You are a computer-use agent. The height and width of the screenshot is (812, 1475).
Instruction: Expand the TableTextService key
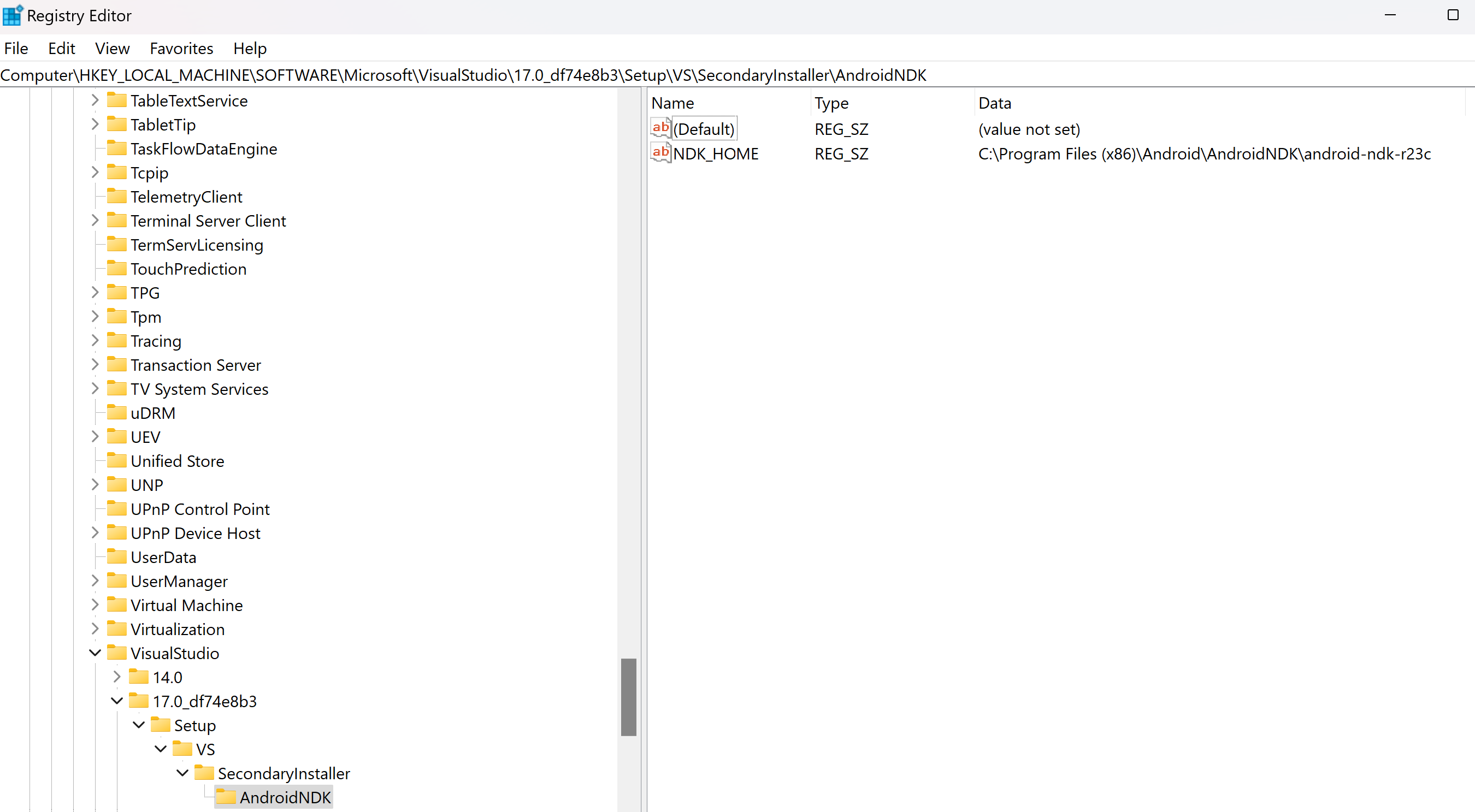[x=95, y=100]
